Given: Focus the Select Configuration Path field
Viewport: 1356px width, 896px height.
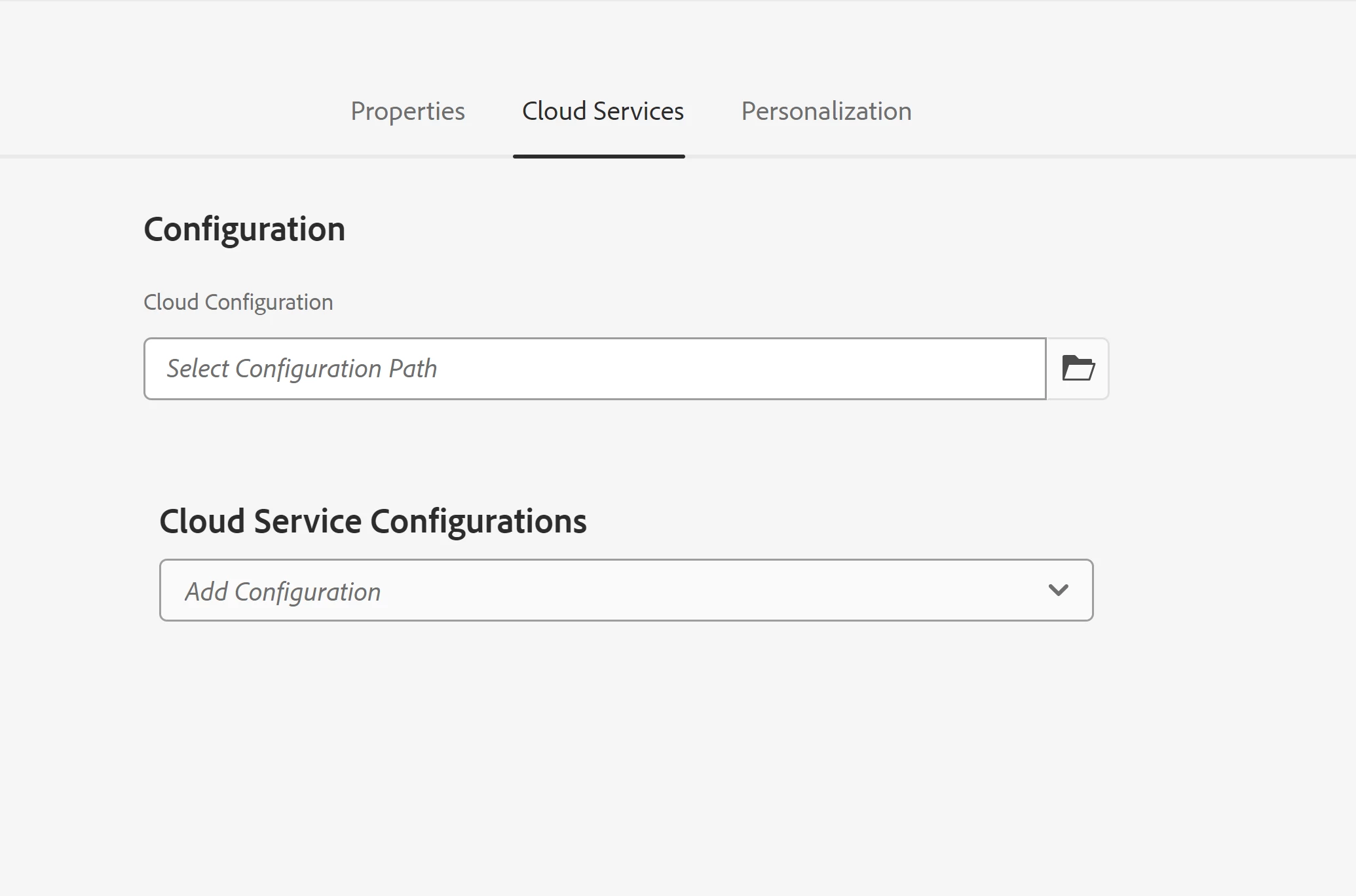Looking at the screenshot, I should point(594,368).
